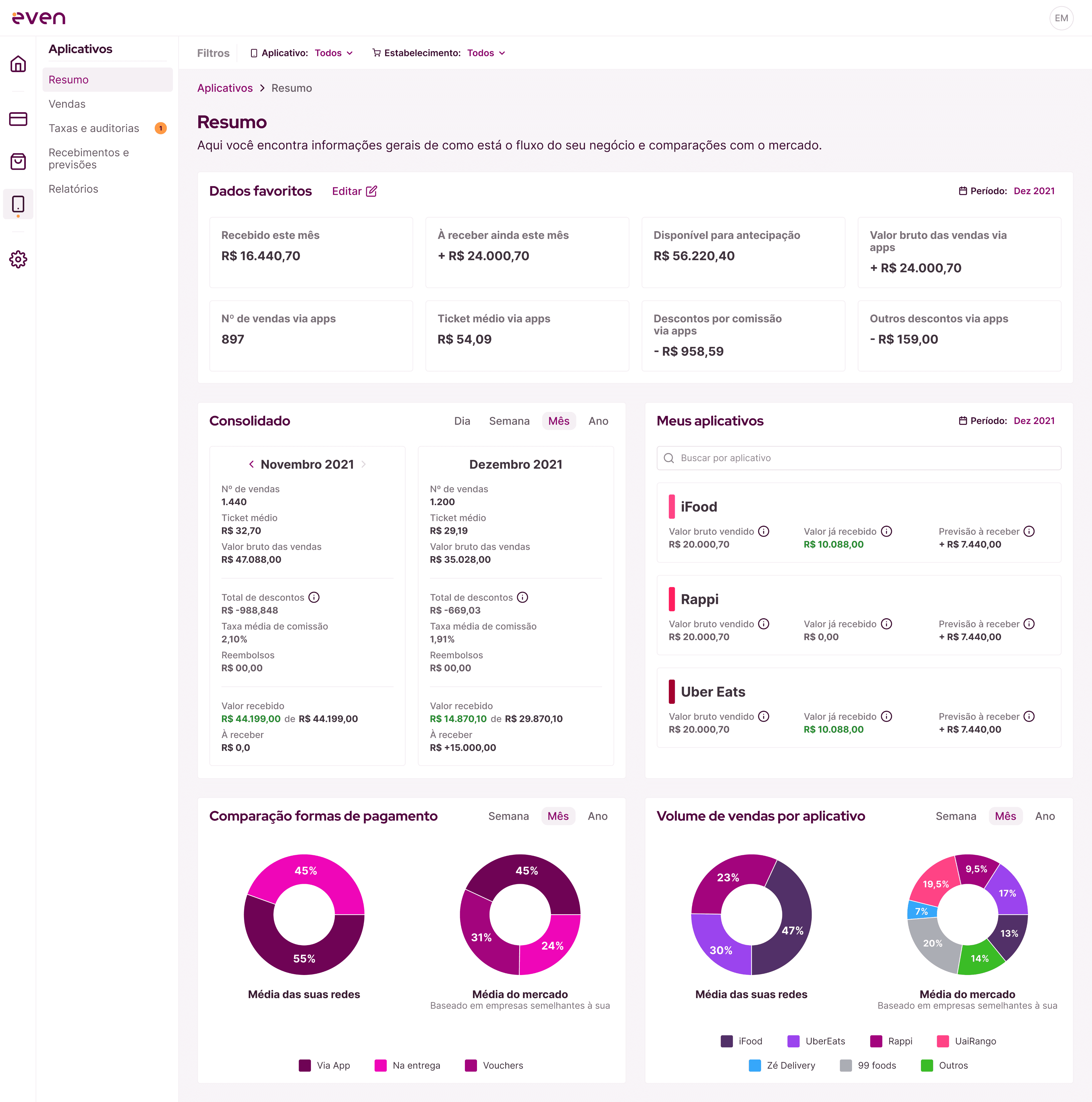Expand the Estabelecimento filter dropdown
Screen dimensions: 1092x1102
(486, 53)
